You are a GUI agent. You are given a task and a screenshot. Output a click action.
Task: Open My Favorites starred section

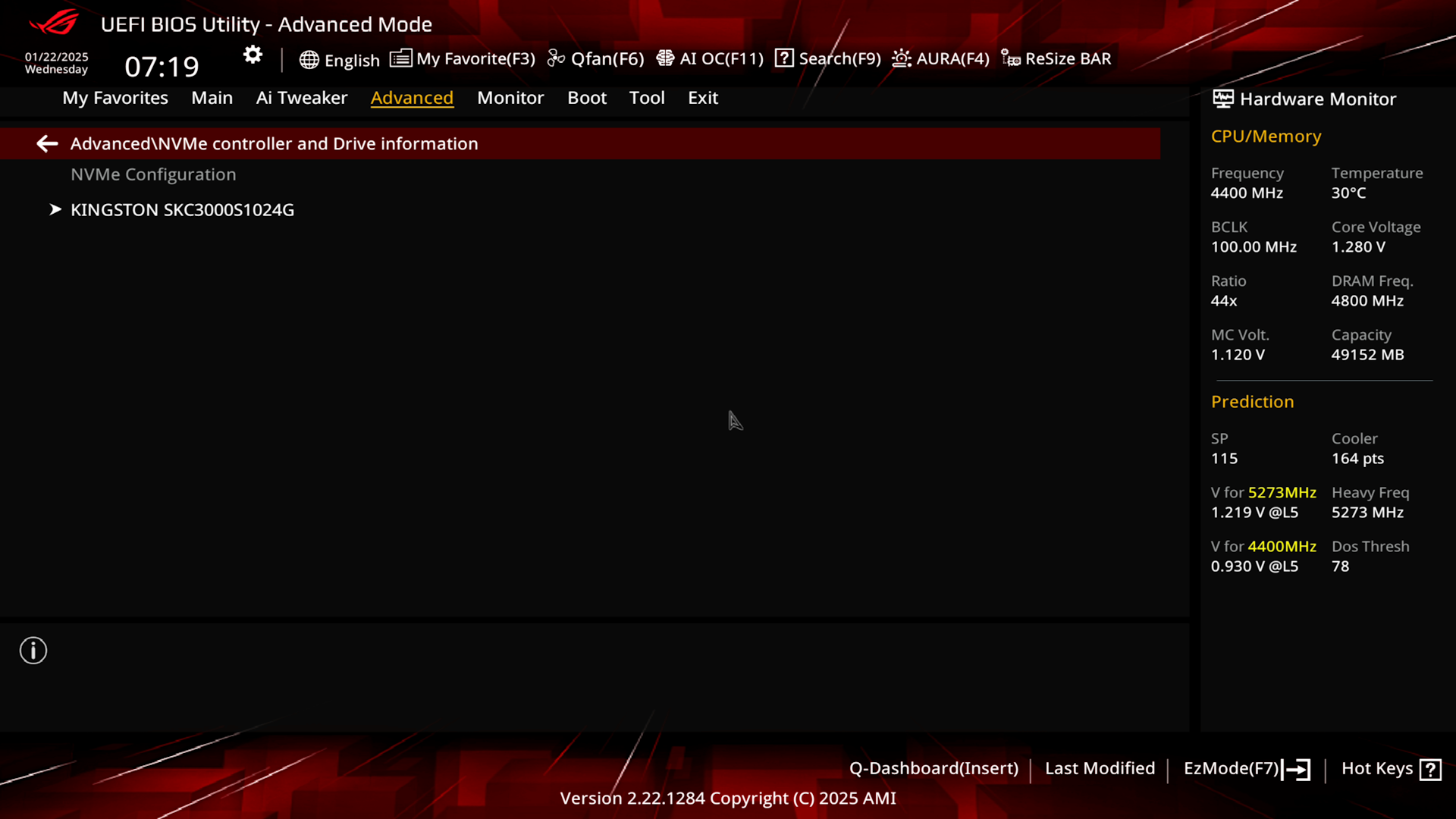pyautogui.click(x=115, y=97)
